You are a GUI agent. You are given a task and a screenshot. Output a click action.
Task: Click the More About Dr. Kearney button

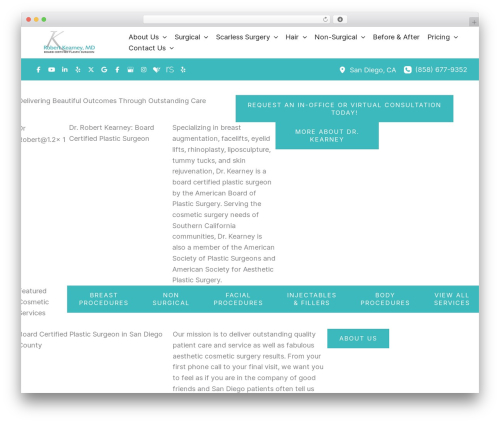click(x=327, y=135)
